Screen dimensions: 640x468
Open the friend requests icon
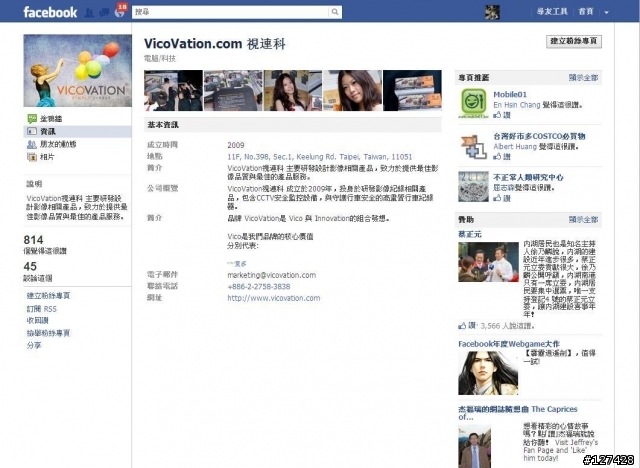pos(89,13)
